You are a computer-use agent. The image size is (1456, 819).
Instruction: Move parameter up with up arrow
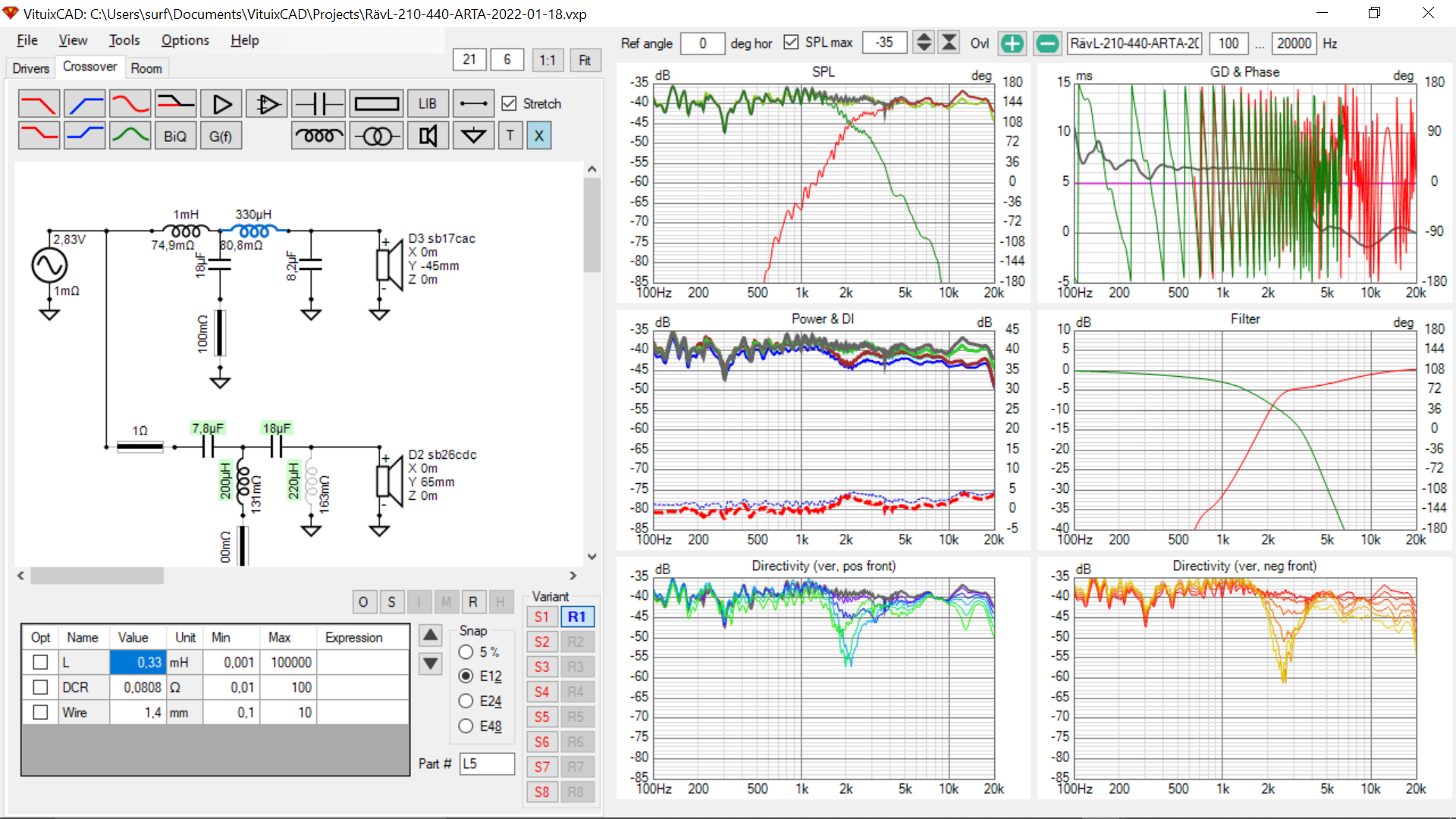[x=431, y=635]
